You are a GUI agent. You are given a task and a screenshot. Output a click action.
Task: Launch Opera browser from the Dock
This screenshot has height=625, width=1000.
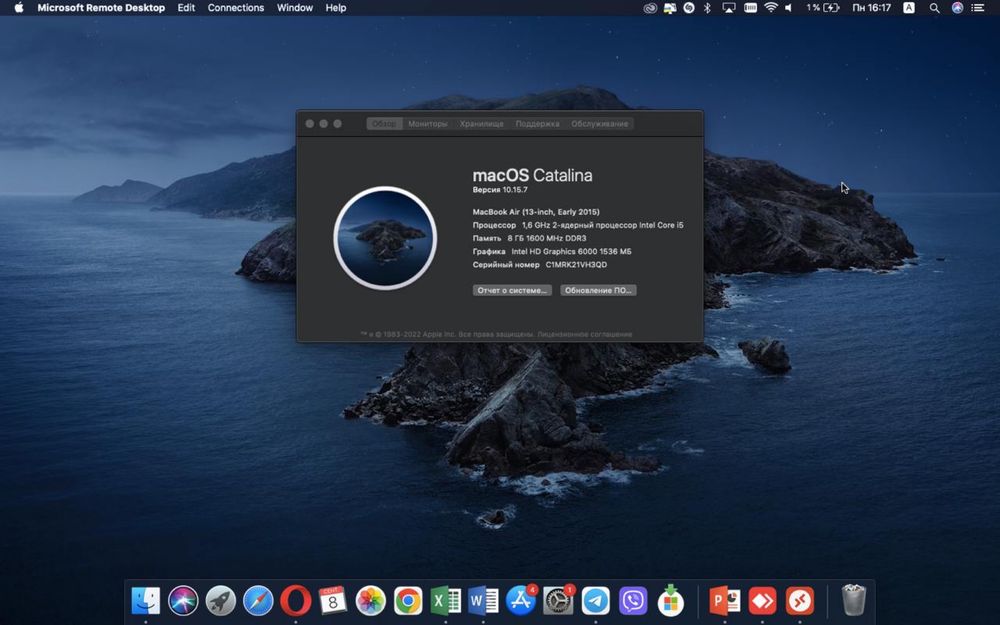(295, 600)
